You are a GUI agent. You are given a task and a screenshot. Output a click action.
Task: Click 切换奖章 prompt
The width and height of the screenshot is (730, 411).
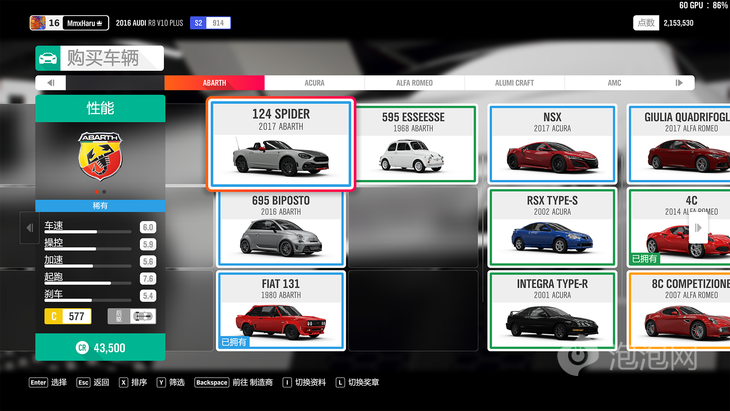point(363,382)
